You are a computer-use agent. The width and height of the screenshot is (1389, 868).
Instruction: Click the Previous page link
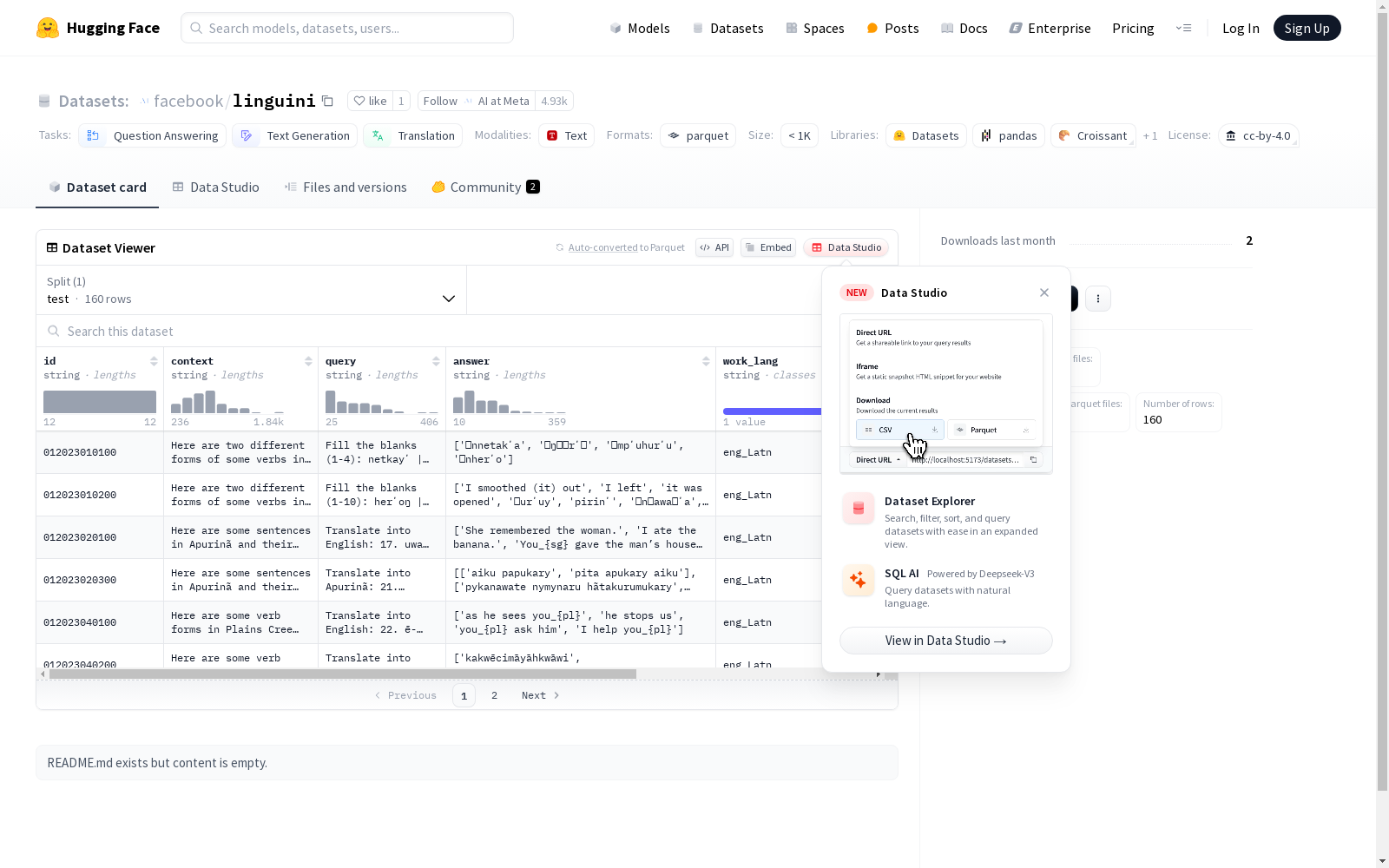pyautogui.click(x=405, y=695)
